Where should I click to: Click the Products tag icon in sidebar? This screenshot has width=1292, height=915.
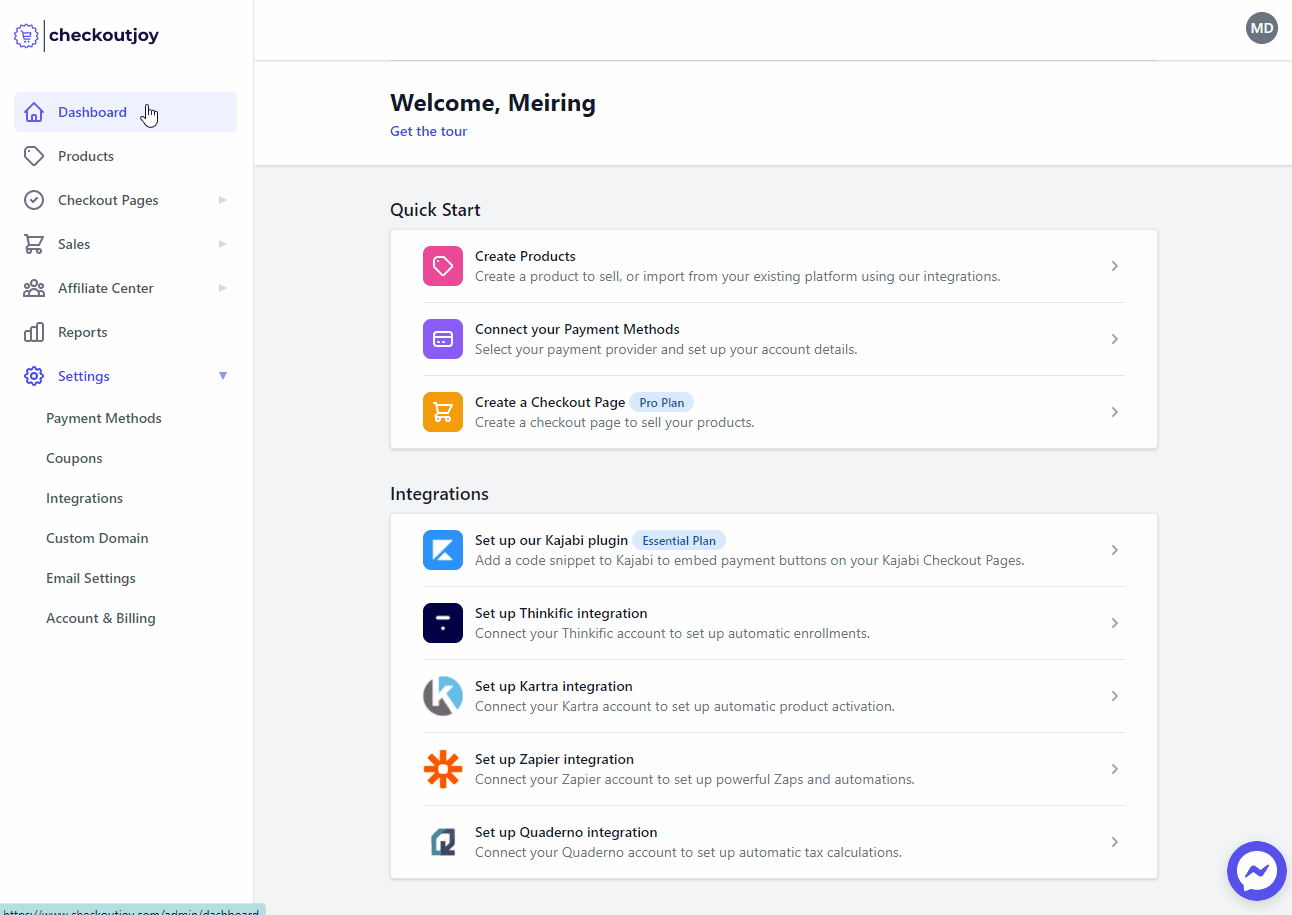click(34, 156)
